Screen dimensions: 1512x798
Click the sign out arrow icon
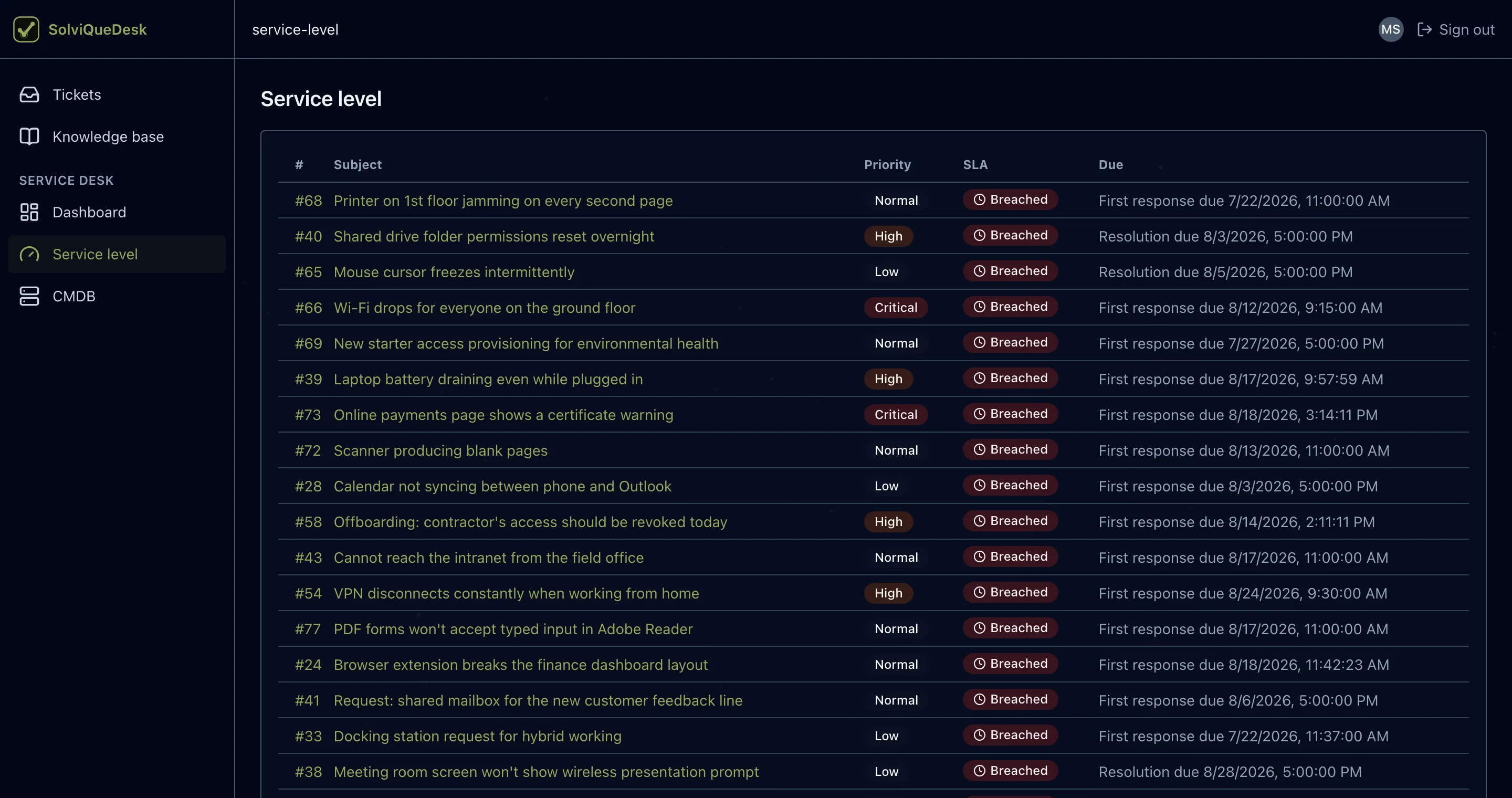pos(1424,29)
